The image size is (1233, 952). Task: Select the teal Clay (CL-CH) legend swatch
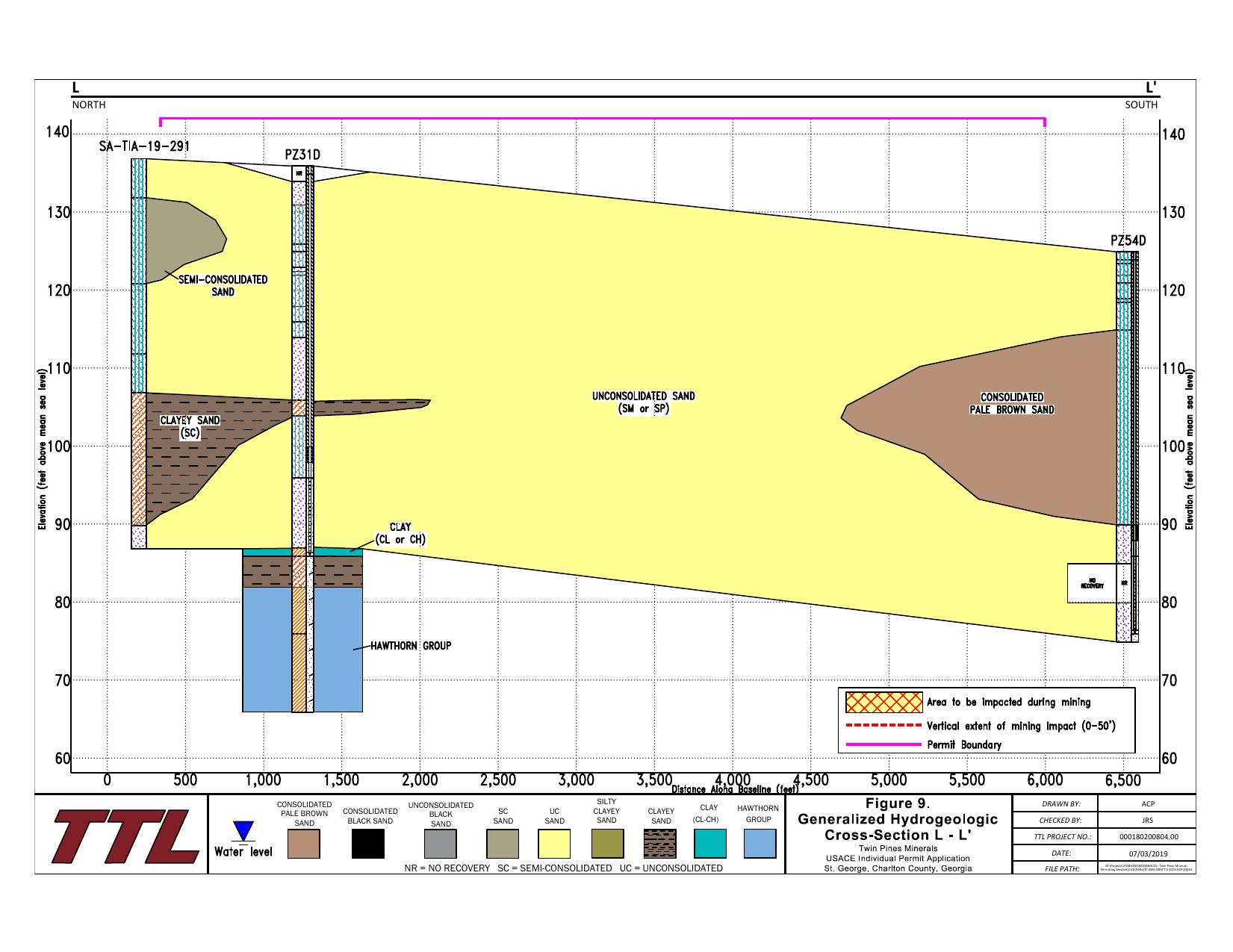pyautogui.click(x=709, y=844)
